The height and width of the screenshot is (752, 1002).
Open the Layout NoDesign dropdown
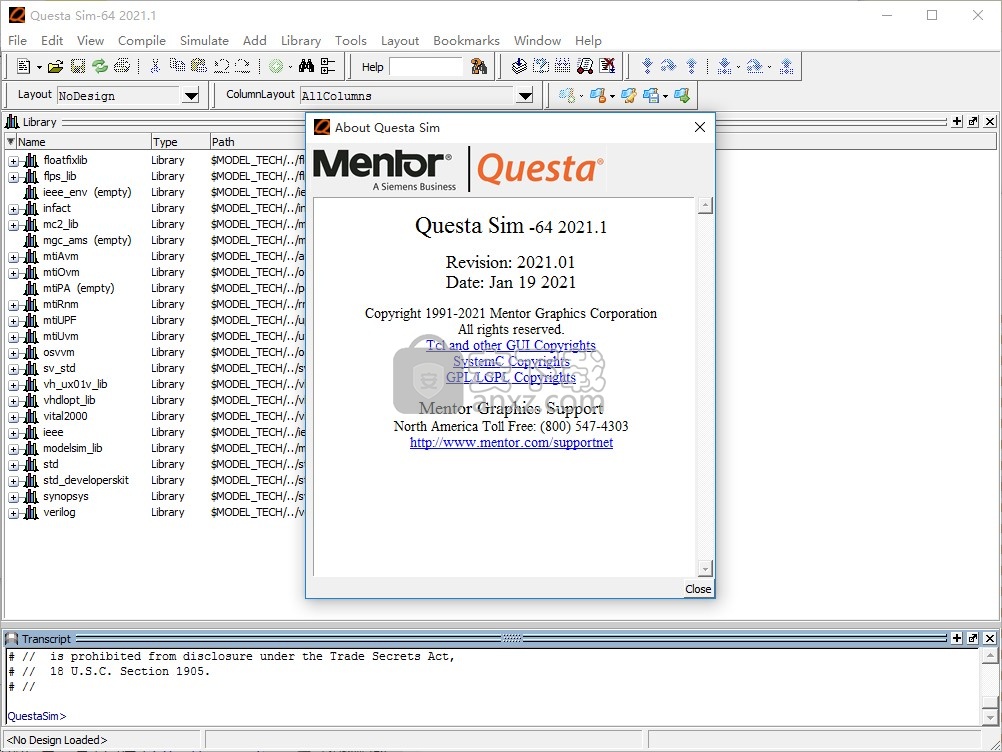(191, 96)
